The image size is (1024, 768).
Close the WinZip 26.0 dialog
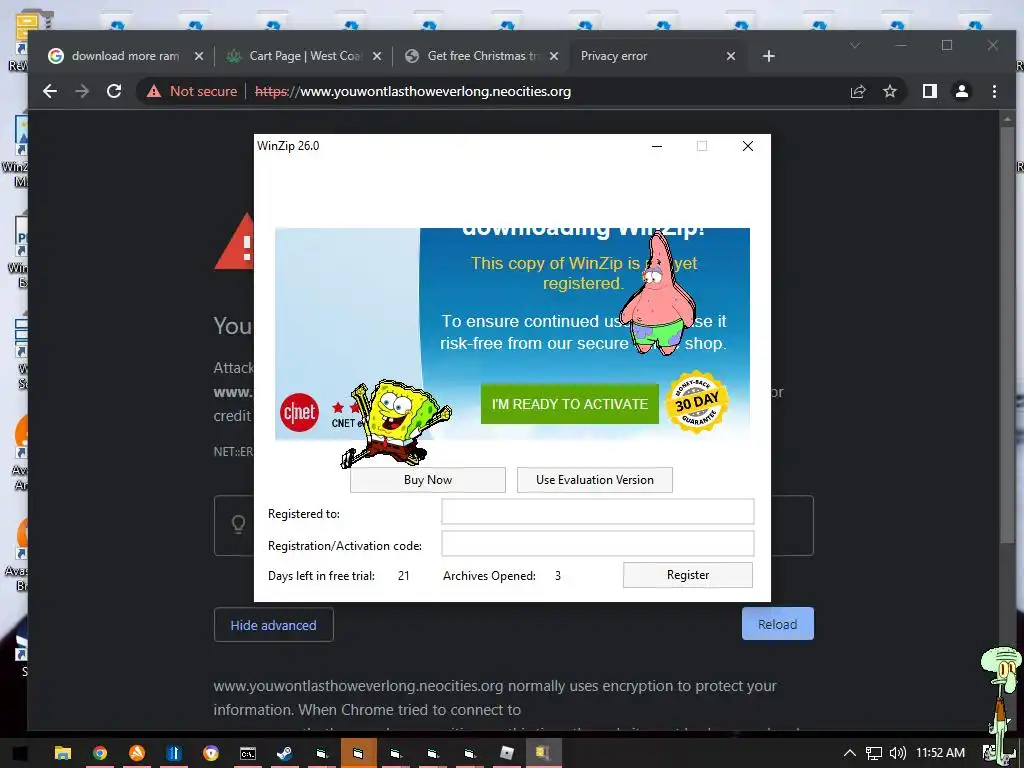pos(748,146)
